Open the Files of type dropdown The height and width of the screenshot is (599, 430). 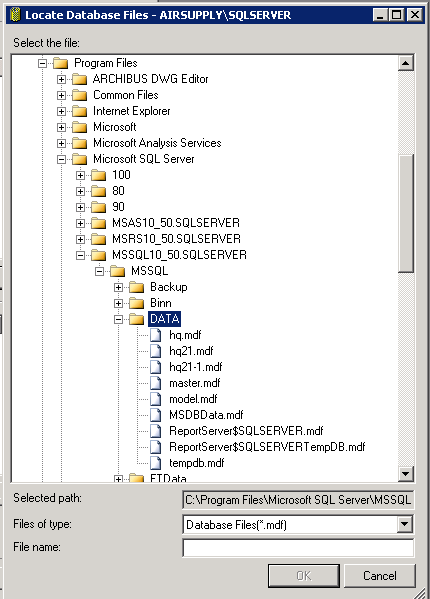(x=405, y=524)
